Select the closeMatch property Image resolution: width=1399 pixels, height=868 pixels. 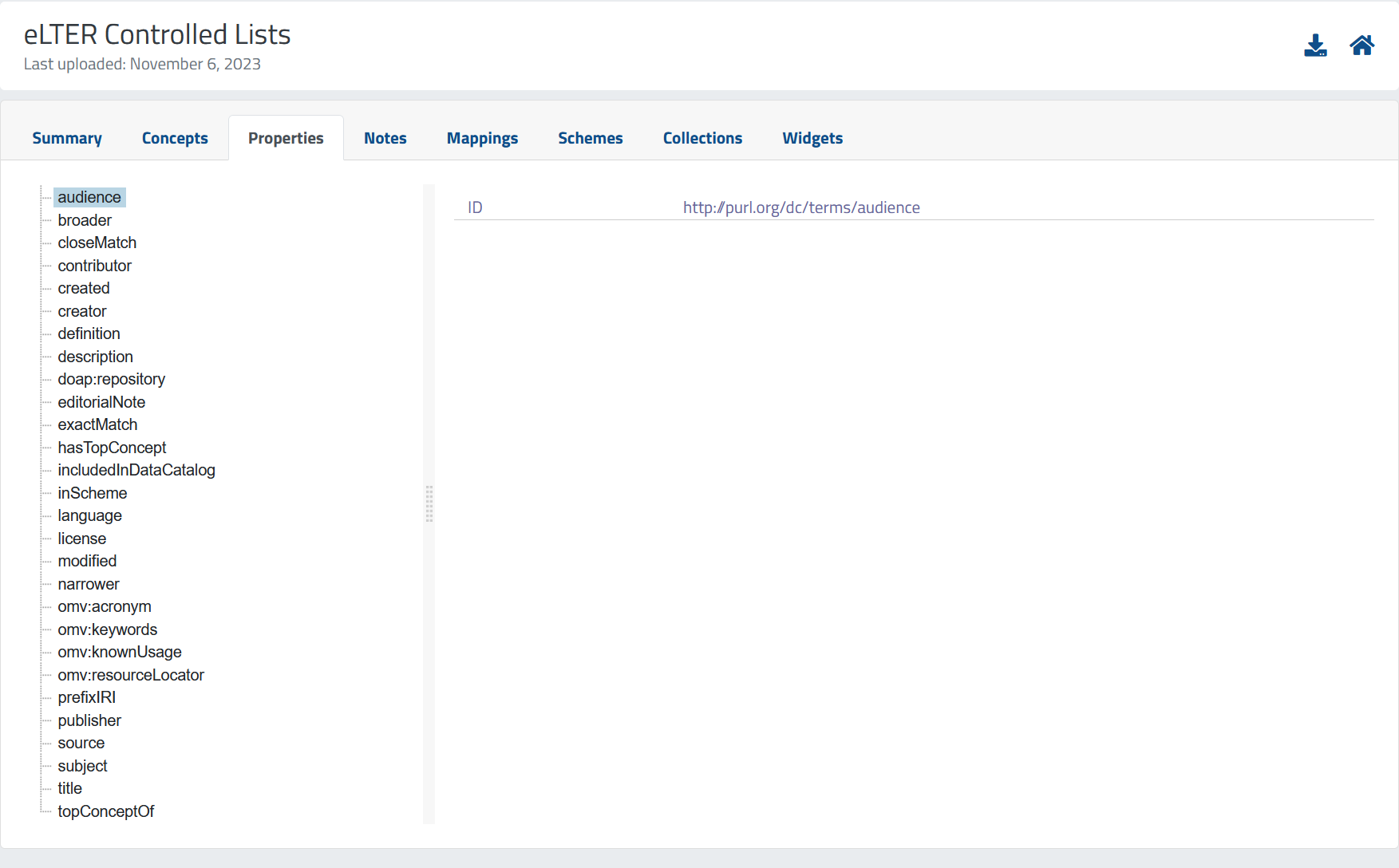point(97,243)
